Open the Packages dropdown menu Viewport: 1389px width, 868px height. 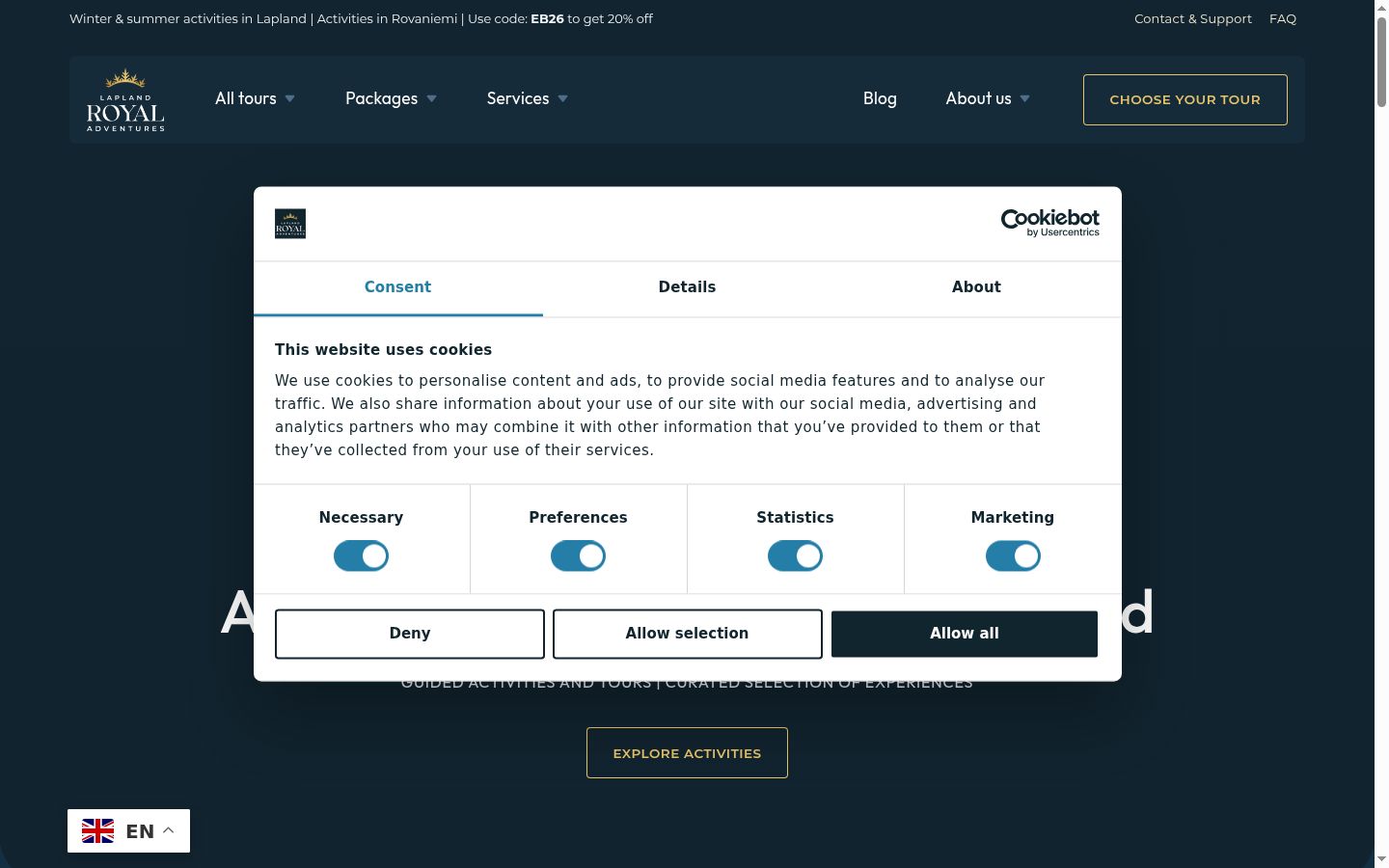point(391,98)
